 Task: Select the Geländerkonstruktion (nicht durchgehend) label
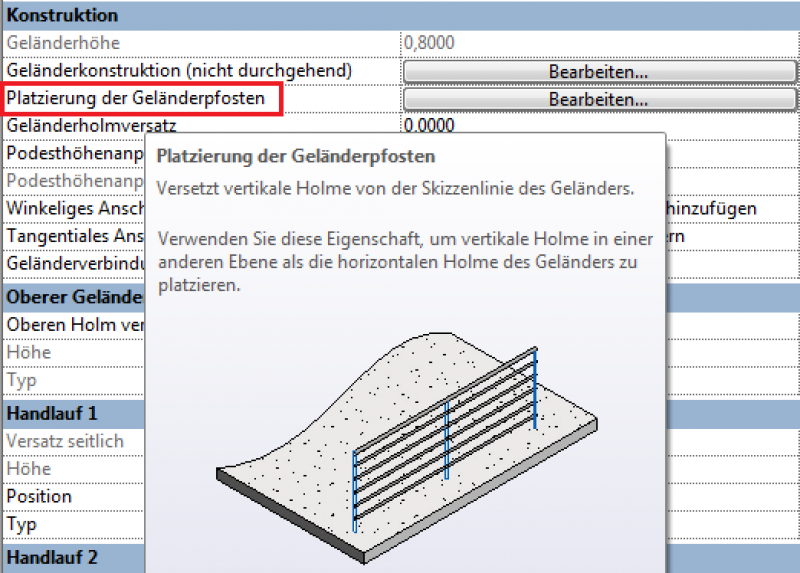(180, 72)
